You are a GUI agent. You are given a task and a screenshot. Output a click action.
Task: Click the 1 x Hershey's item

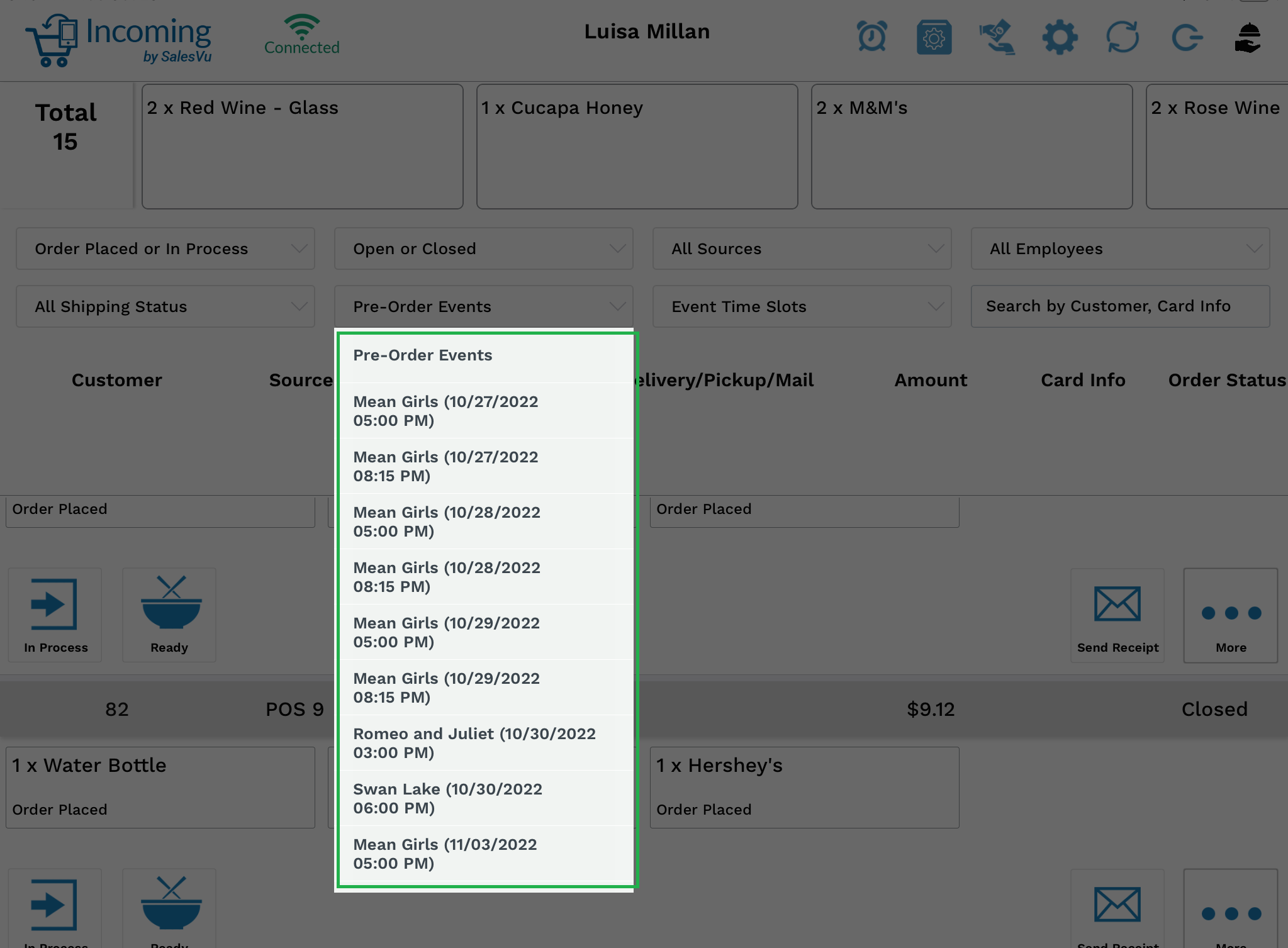(805, 788)
